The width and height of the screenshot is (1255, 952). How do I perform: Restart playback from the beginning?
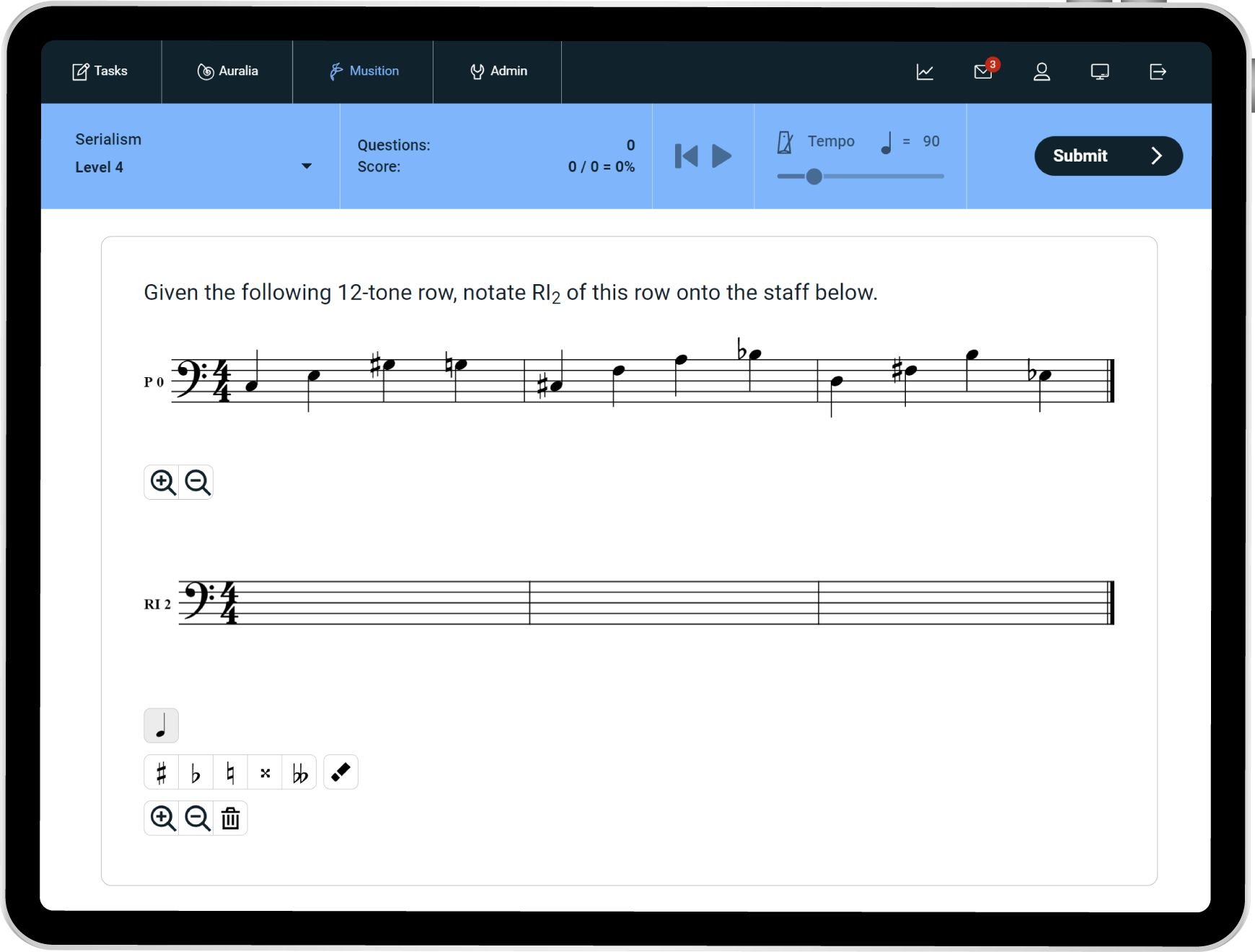point(686,156)
